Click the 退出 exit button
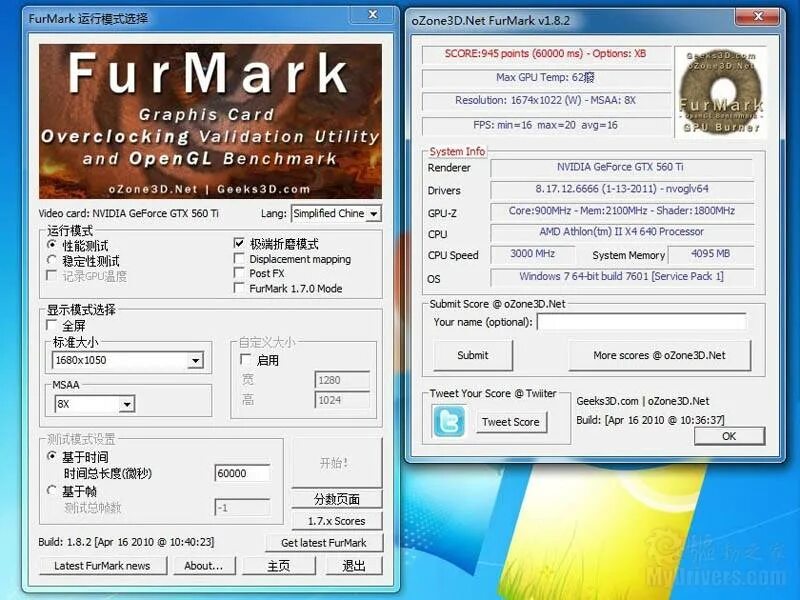The height and width of the screenshot is (600, 800). click(x=354, y=566)
